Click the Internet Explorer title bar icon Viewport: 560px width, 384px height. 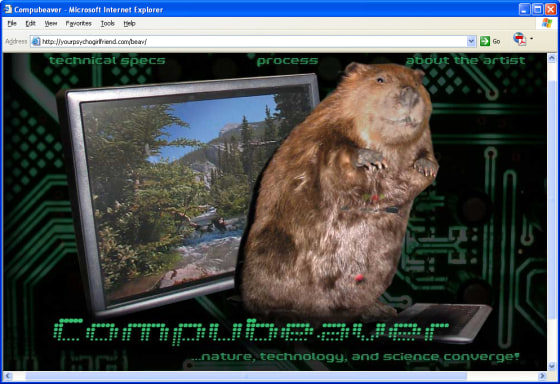8,9
